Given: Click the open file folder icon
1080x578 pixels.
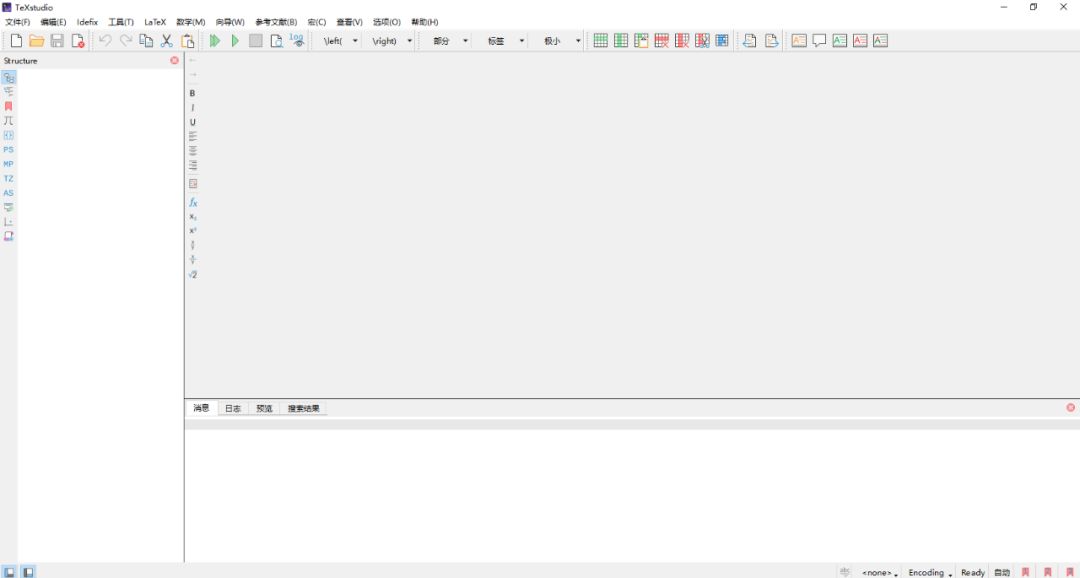Looking at the screenshot, I should (x=37, y=41).
